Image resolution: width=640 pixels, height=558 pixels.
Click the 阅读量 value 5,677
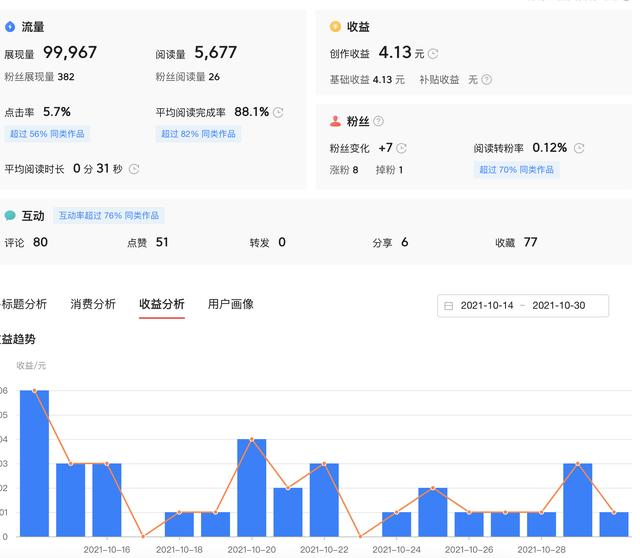(216, 52)
